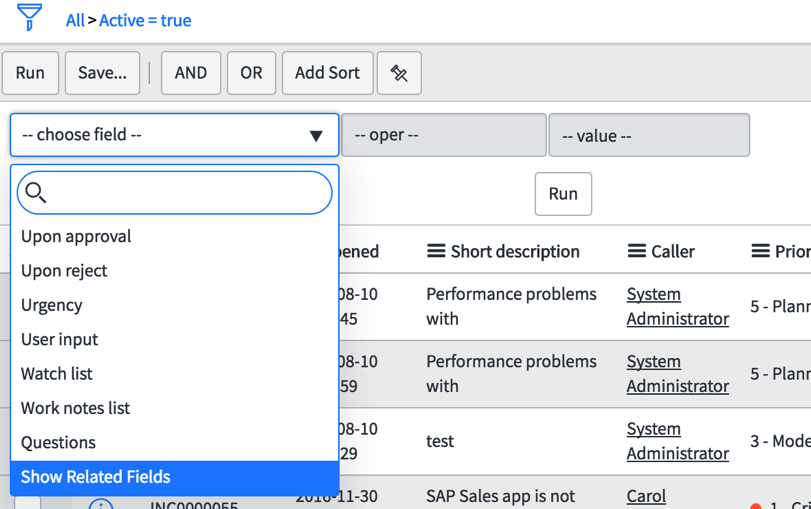Click the magnifier icon in field search

click(36, 193)
